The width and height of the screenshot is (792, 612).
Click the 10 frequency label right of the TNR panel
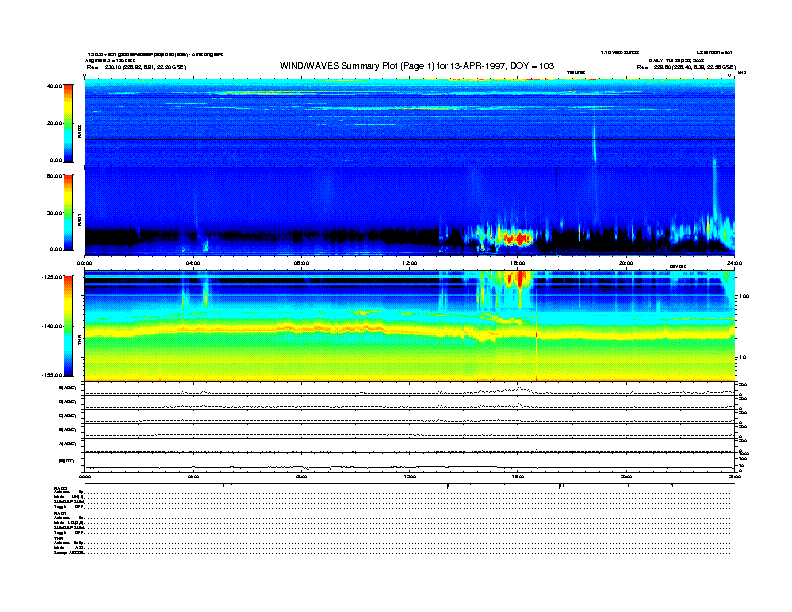742,357
